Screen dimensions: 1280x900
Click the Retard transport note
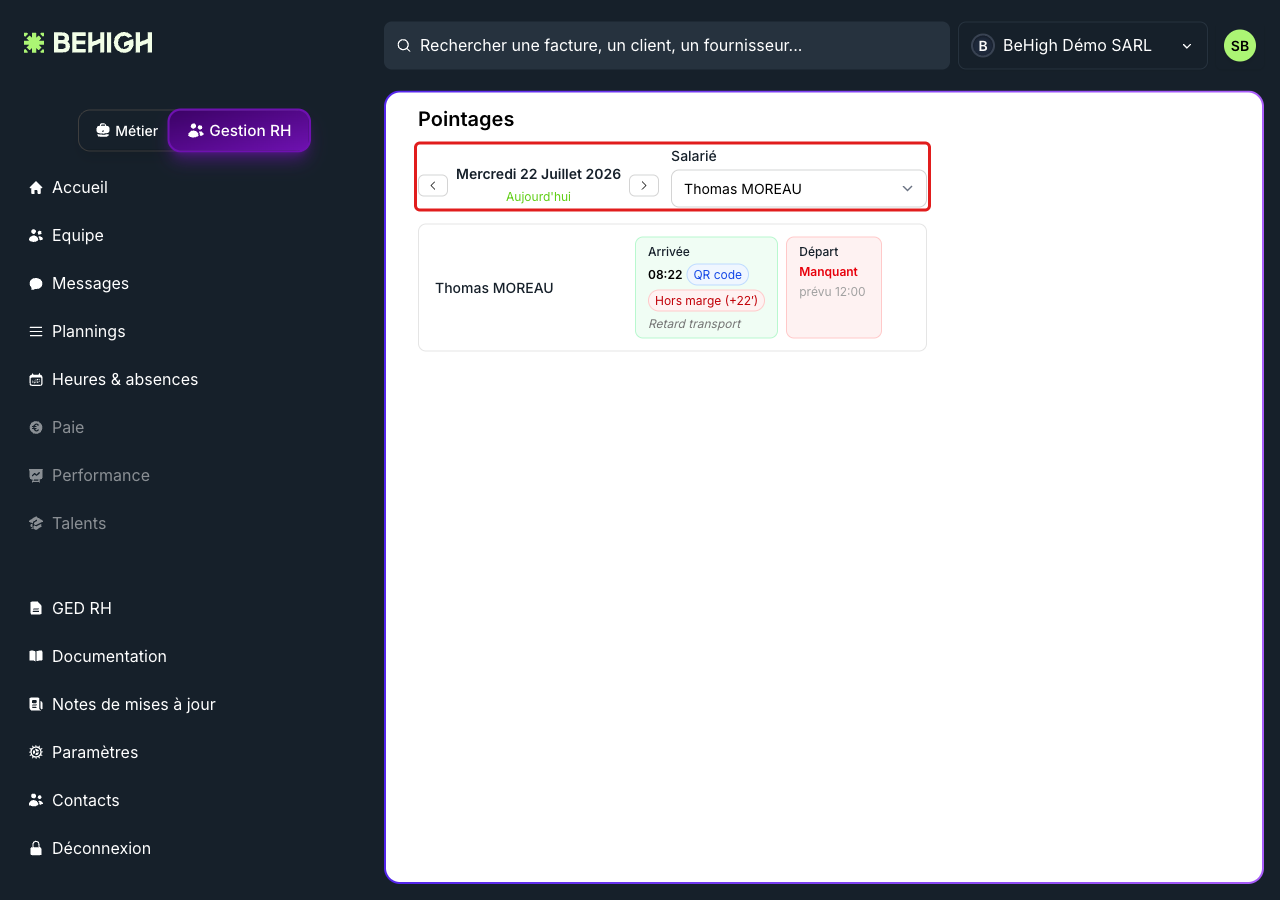coord(694,324)
